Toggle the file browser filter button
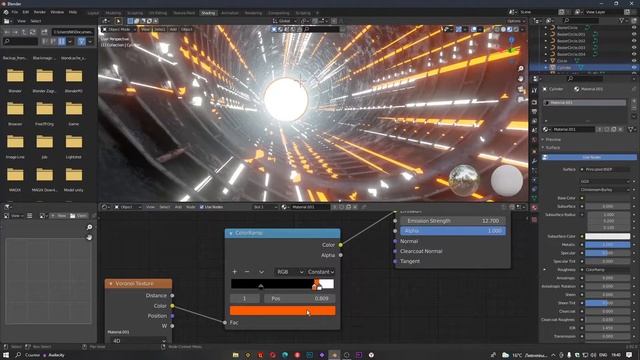The image size is (640, 360). pos(82,41)
